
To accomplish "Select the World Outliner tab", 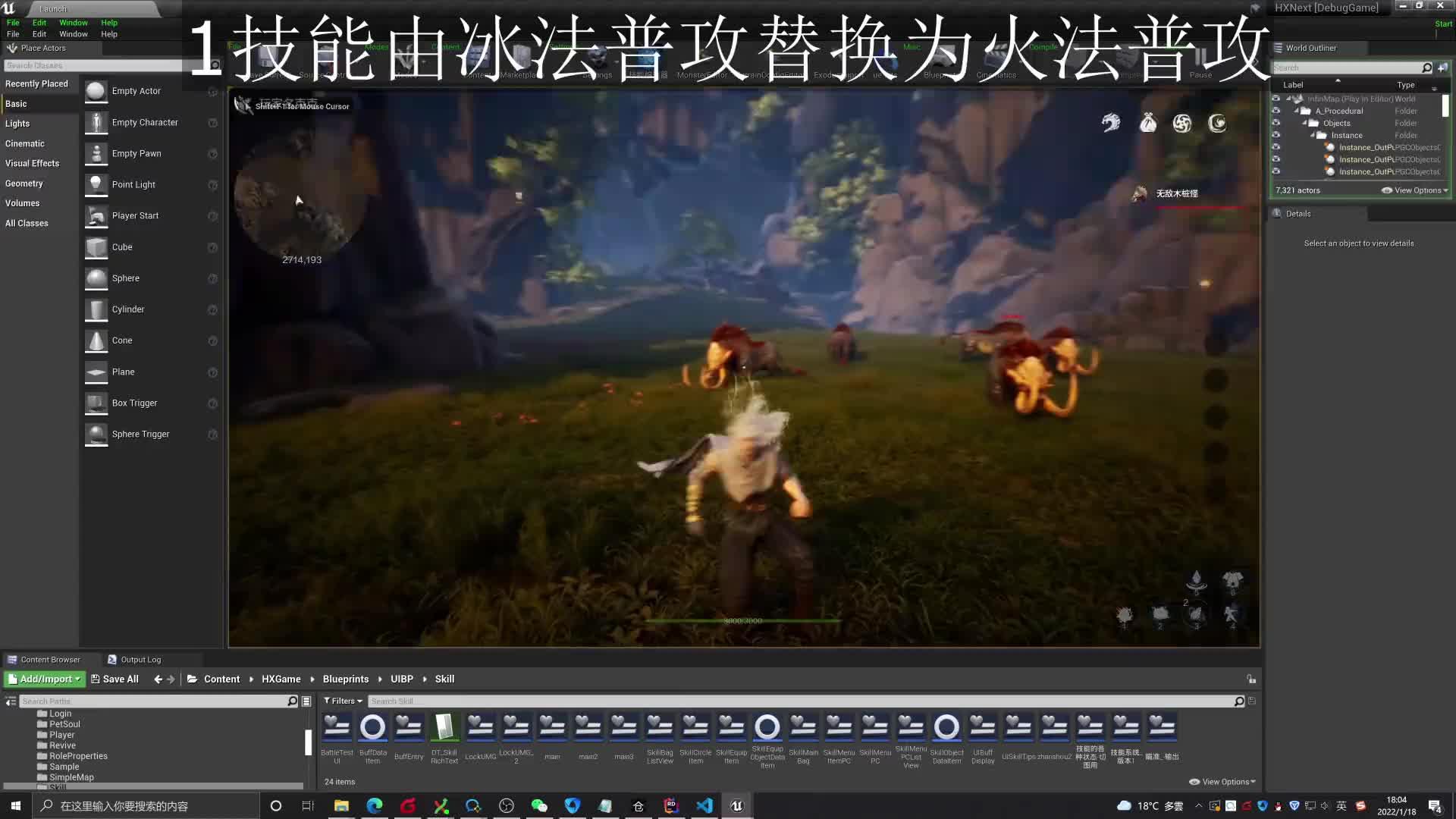I will [x=1310, y=48].
